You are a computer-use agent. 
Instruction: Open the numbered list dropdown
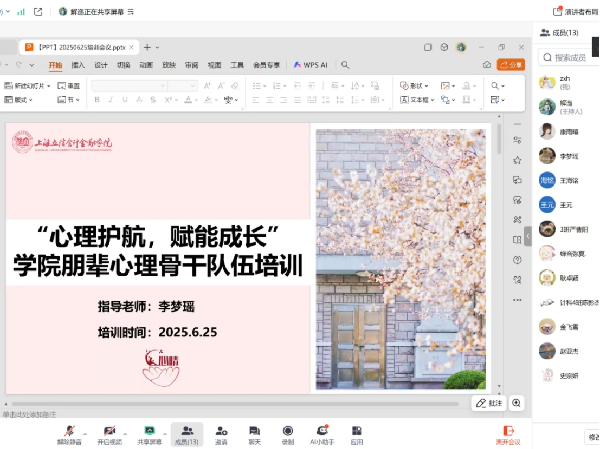pyautogui.click(x=285, y=86)
